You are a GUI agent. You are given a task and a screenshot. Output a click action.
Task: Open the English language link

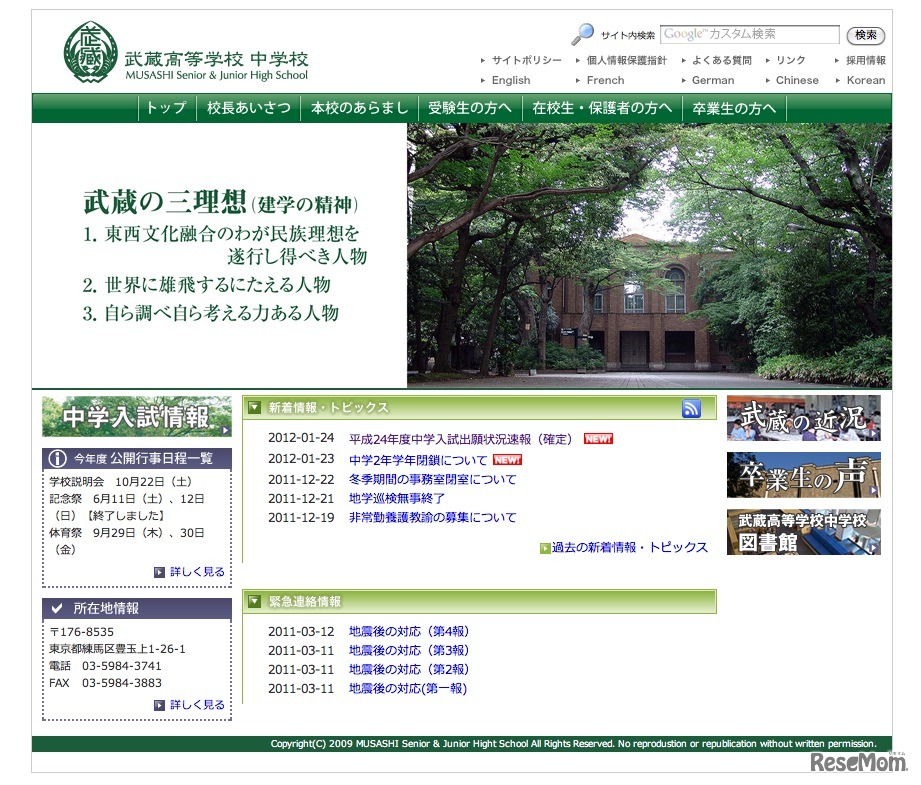pyautogui.click(x=510, y=79)
